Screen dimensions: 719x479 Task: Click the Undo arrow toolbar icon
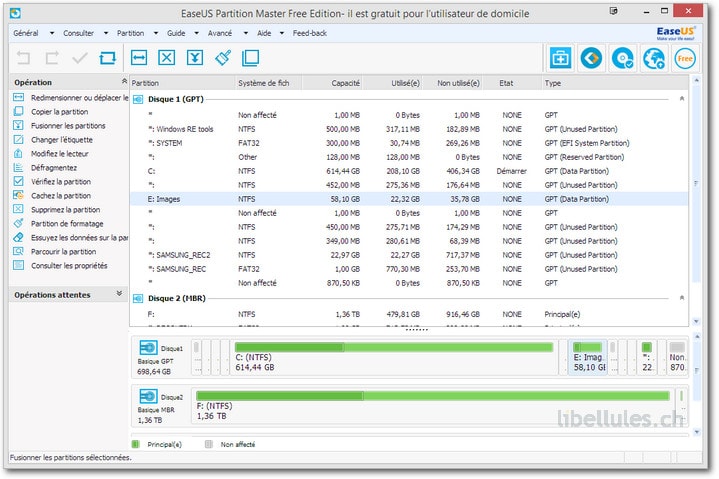[23, 58]
